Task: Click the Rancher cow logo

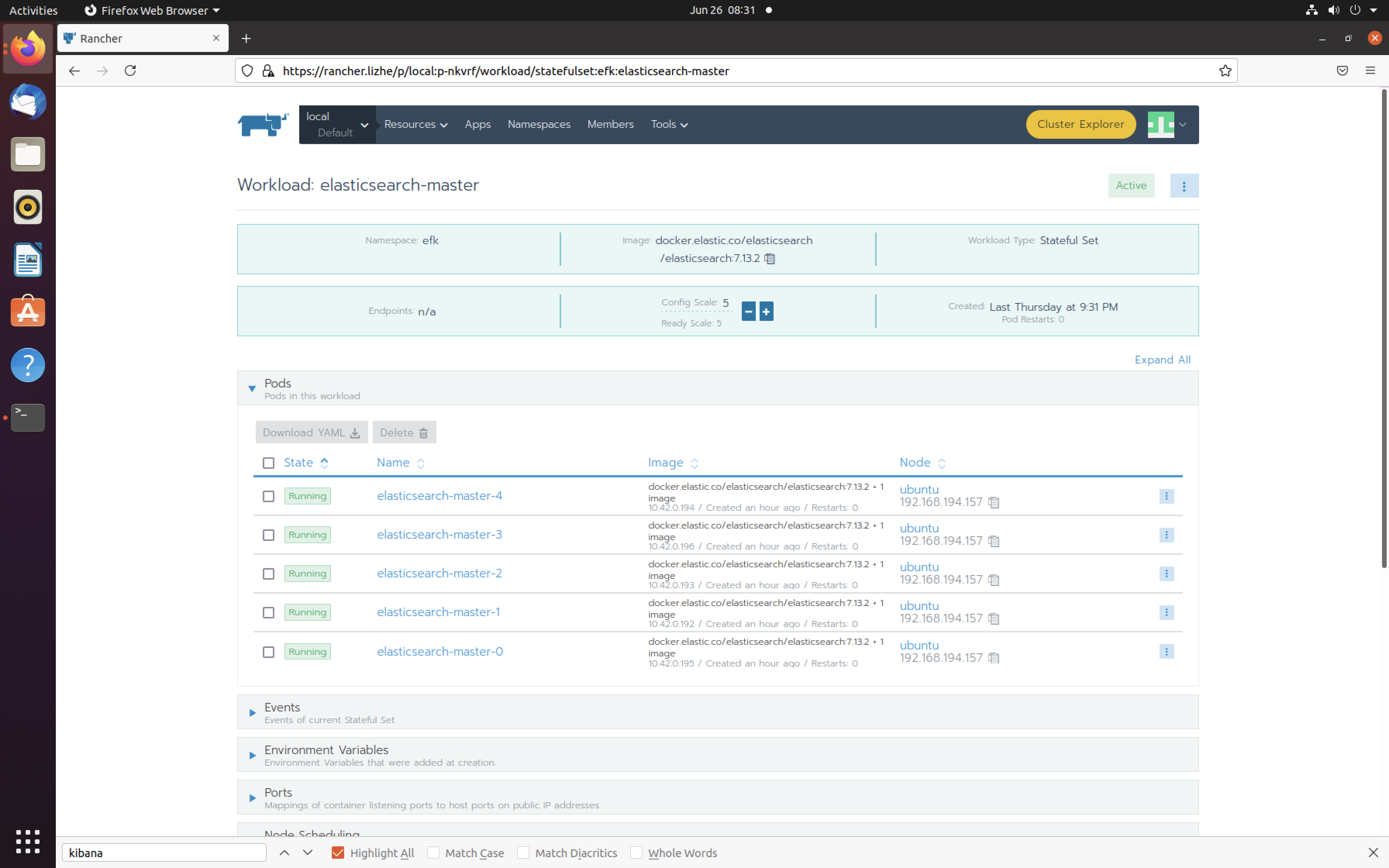Action: (x=264, y=124)
